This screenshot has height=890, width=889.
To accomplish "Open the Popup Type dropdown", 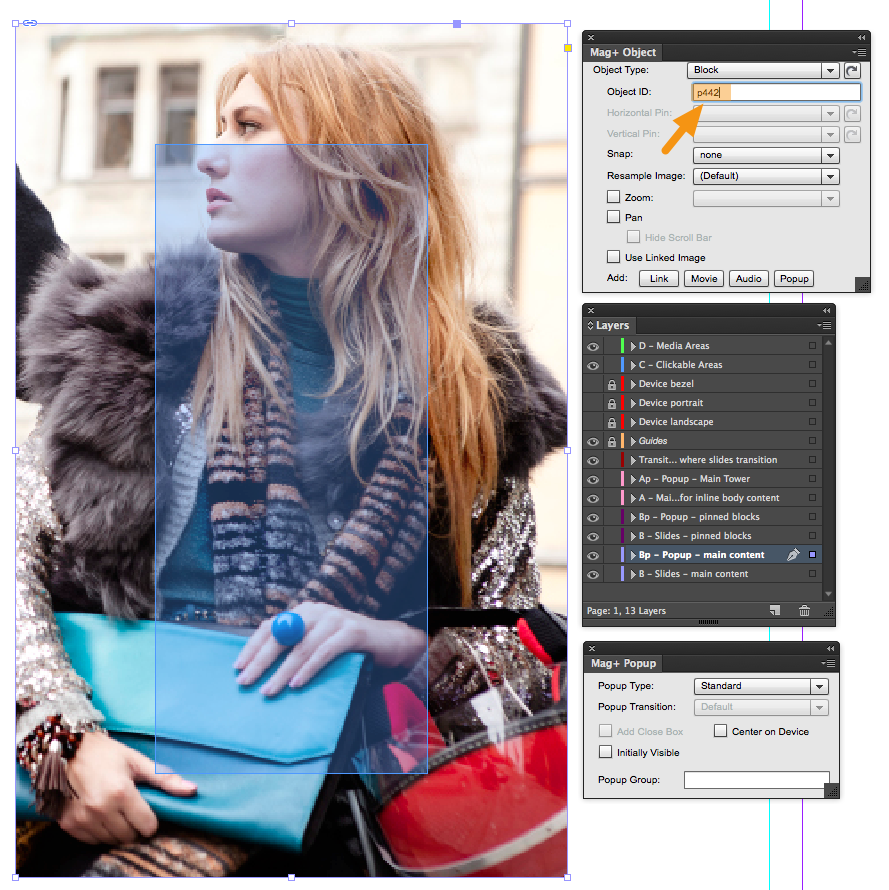I will [761, 686].
